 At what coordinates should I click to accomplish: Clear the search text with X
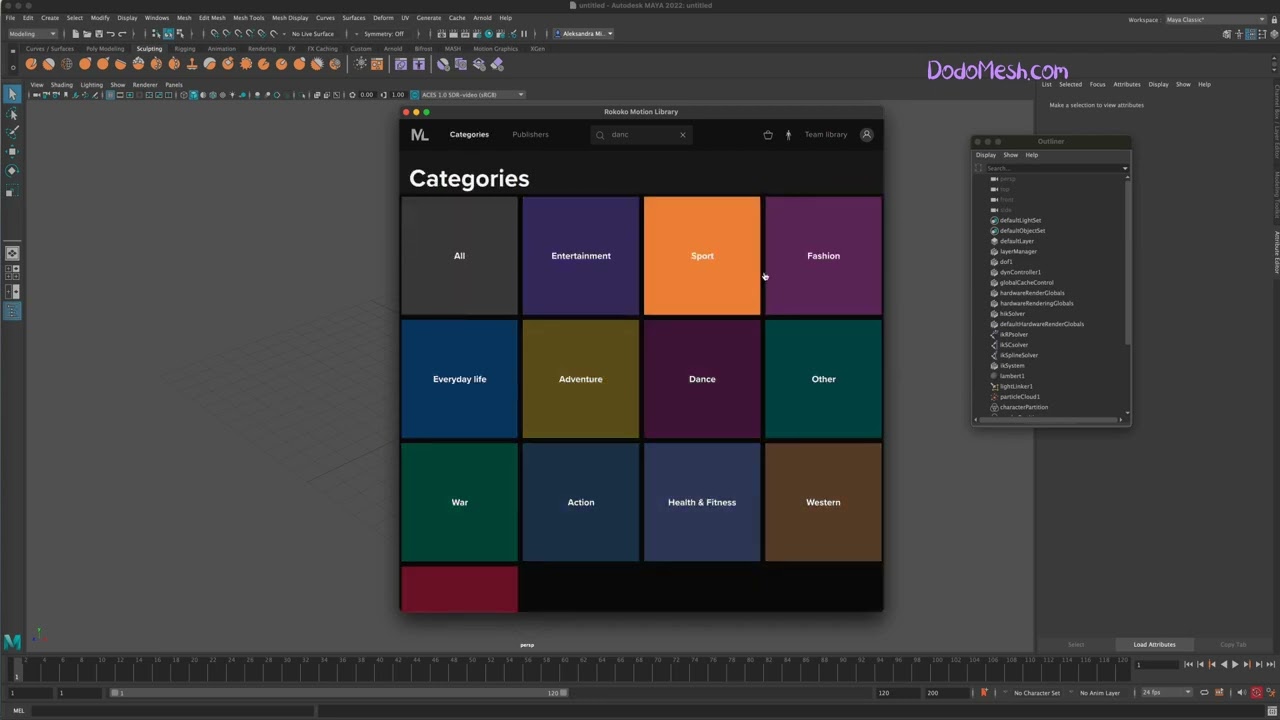click(x=683, y=134)
